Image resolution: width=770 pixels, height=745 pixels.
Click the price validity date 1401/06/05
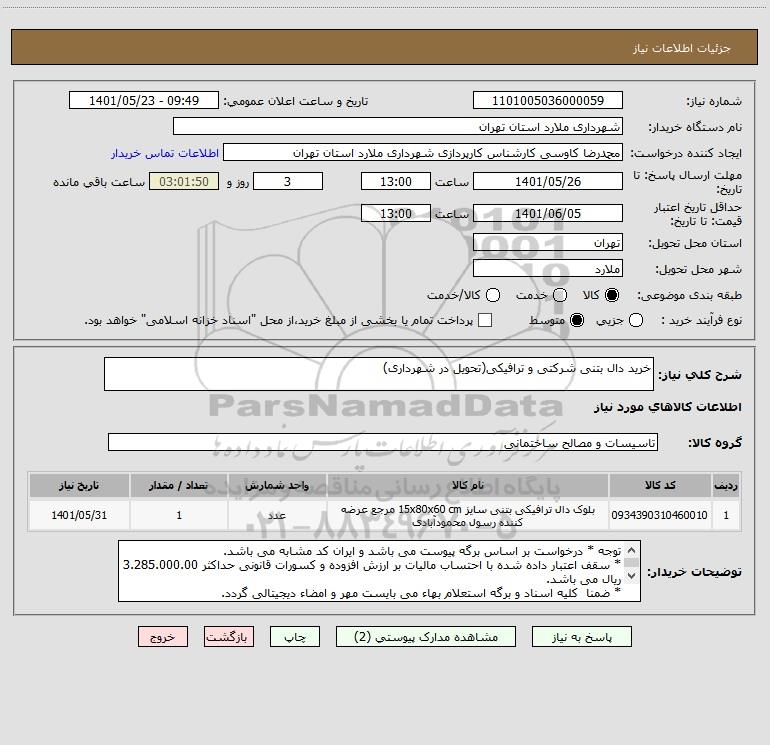click(548, 213)
